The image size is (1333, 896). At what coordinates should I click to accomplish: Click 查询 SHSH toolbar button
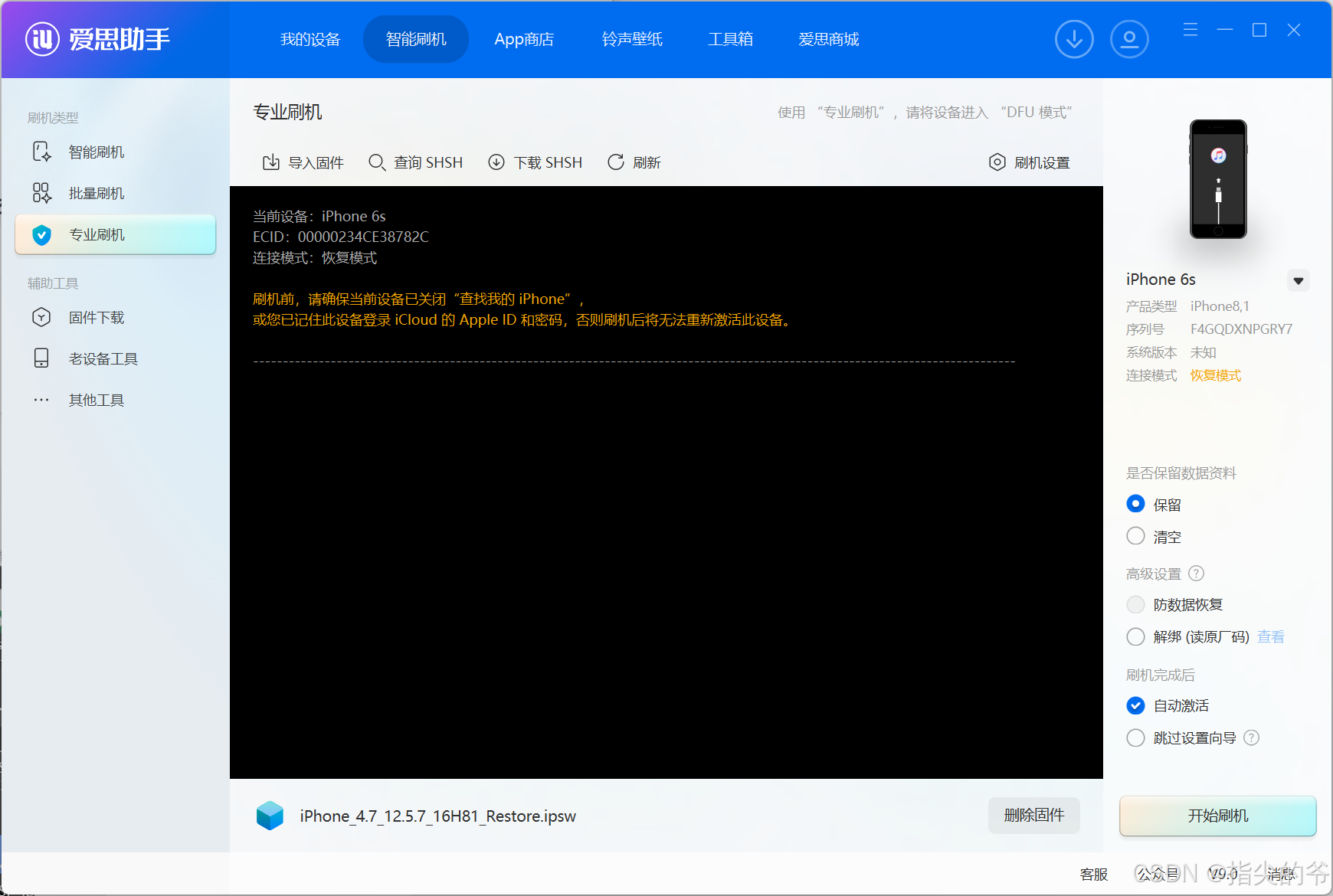[416, 162]
